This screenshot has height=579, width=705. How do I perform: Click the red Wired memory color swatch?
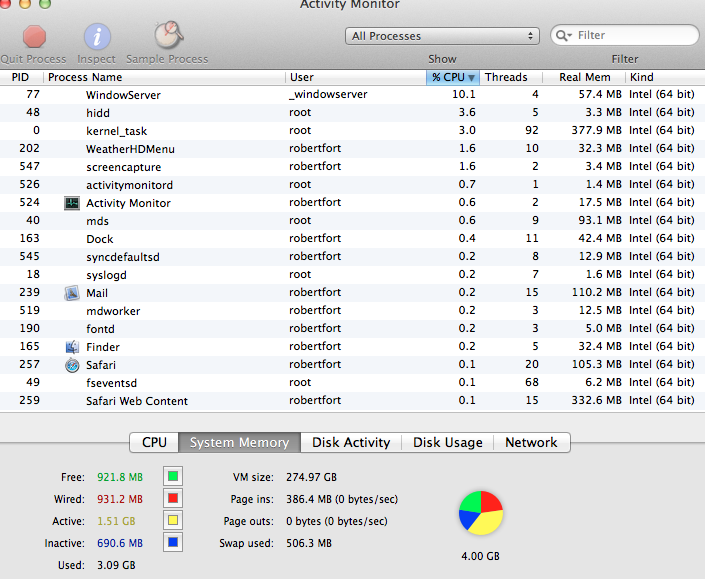pos(173,499)
